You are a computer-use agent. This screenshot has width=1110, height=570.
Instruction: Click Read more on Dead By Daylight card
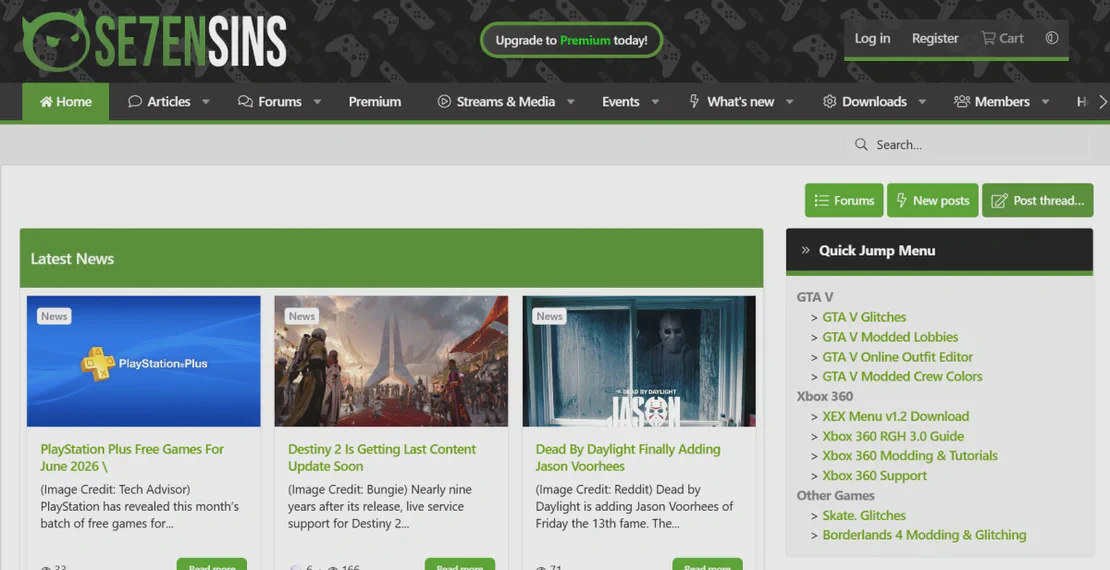(707, 564)
